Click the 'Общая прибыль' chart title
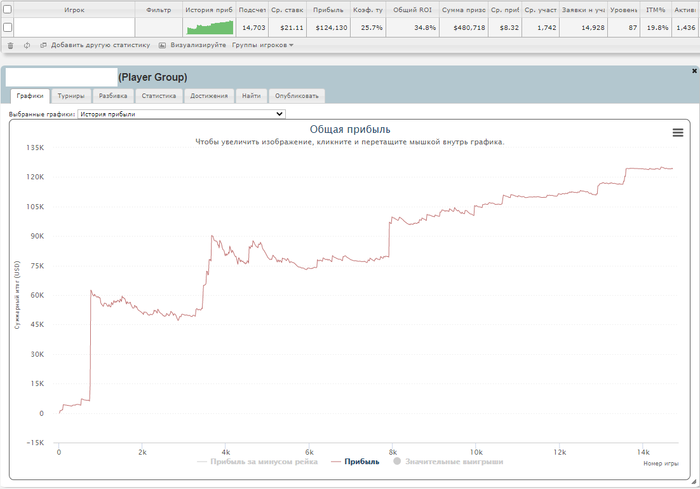 (350, 130)
